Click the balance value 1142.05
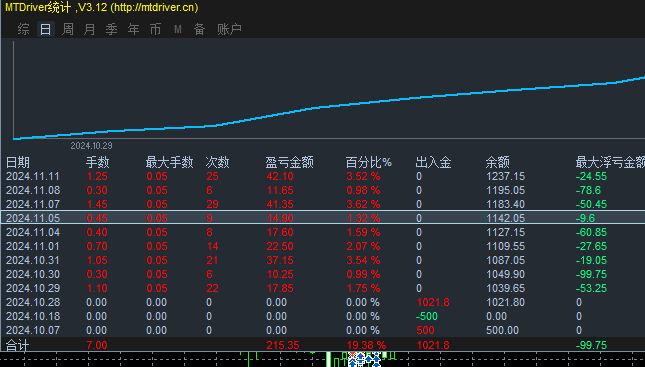 [506, 218]
